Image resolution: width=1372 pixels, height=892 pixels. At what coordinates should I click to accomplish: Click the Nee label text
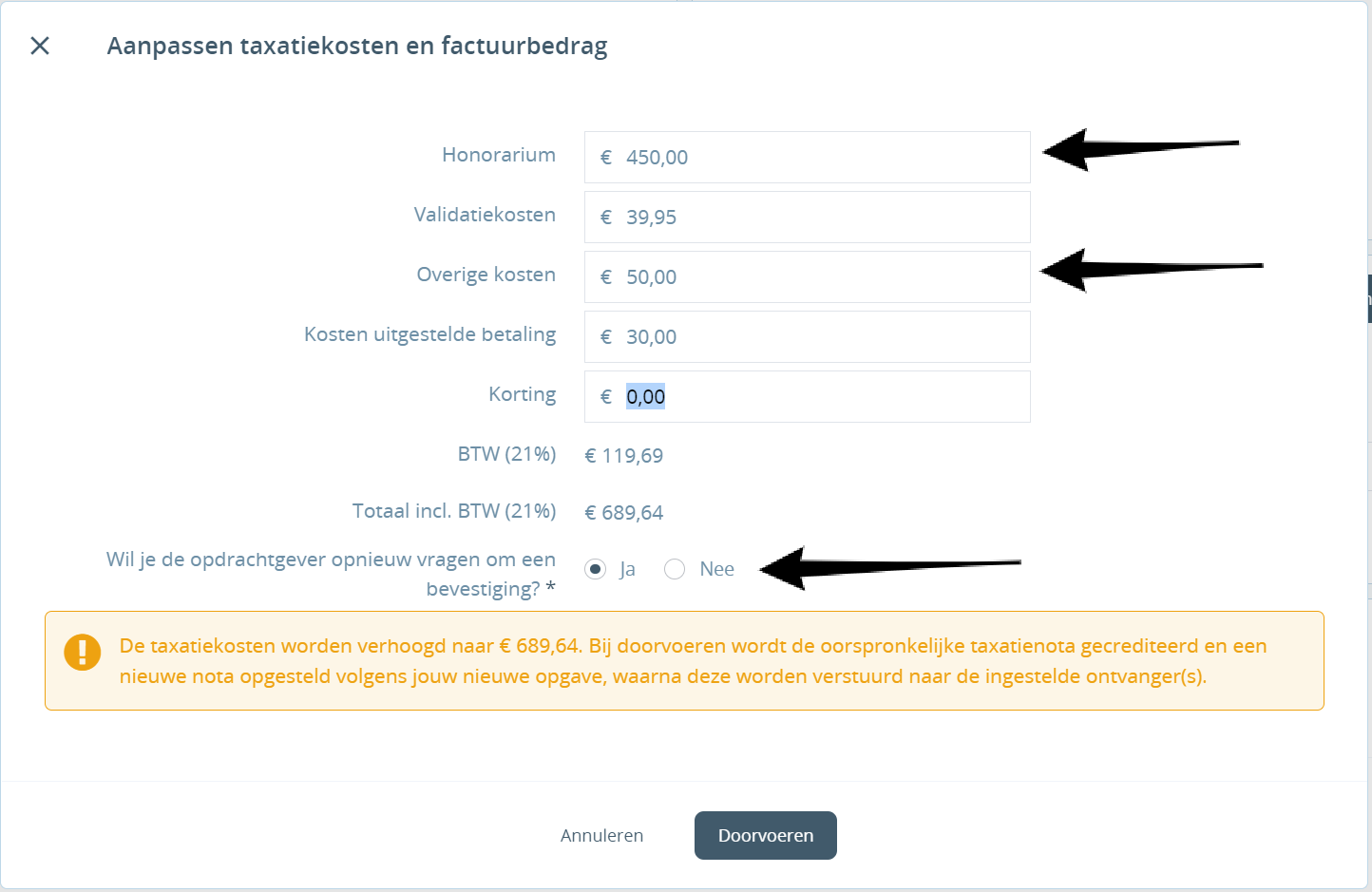pos(717,569)
